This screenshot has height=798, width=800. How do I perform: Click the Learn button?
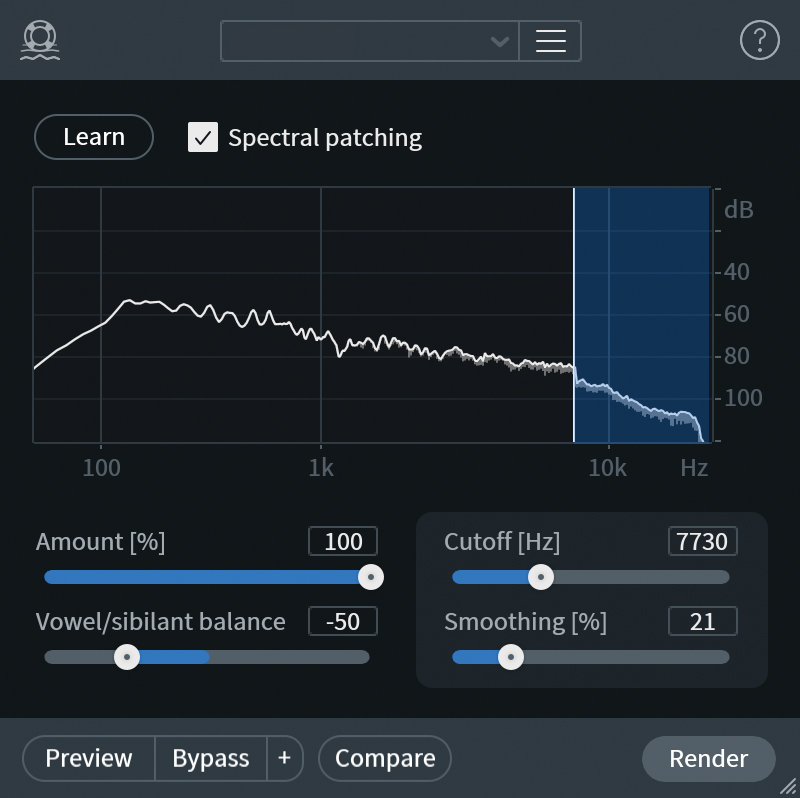pyautogui.click(x=93, y=137)
